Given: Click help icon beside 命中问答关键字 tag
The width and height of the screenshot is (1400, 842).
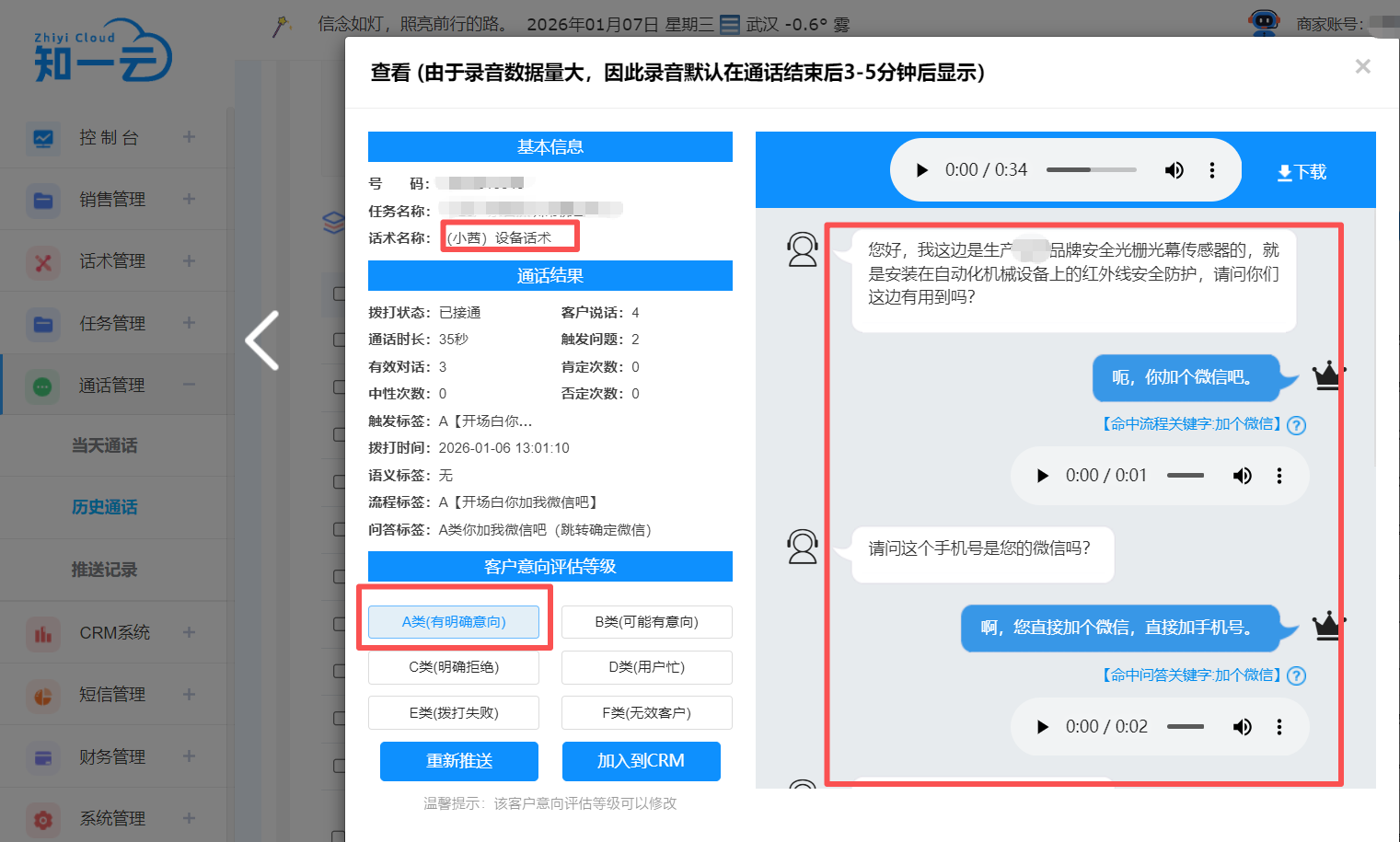Looking at the screenshot, I should coord(1296,676).
